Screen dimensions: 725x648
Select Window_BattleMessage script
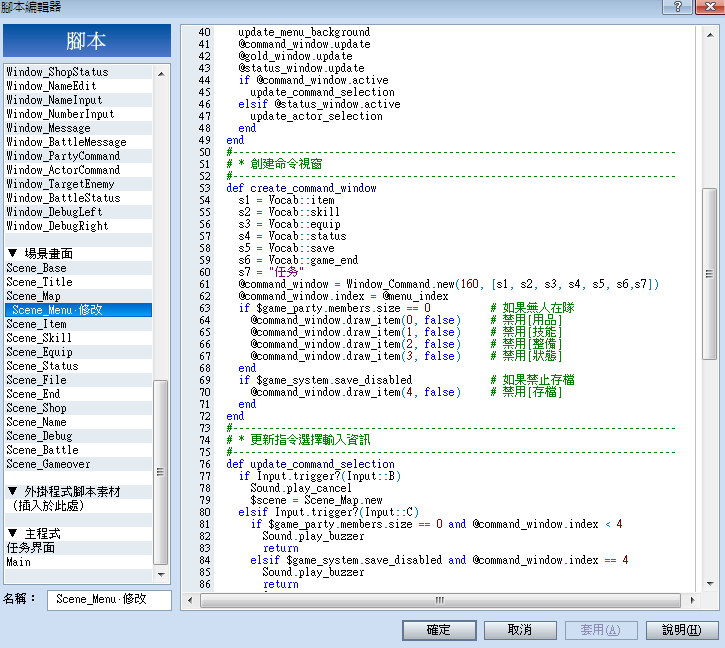point(79,142)
